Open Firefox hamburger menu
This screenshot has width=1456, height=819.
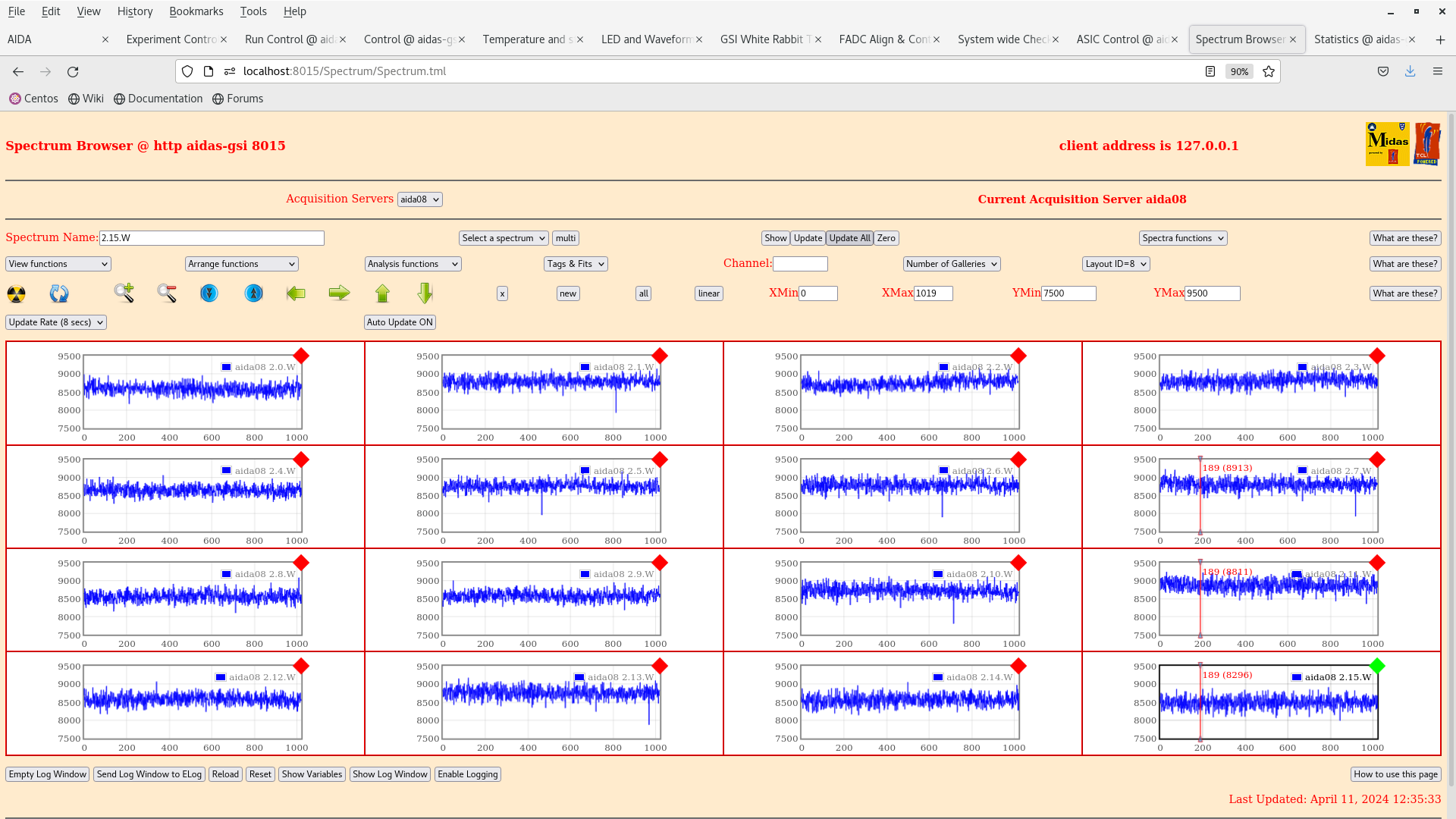1437,71
